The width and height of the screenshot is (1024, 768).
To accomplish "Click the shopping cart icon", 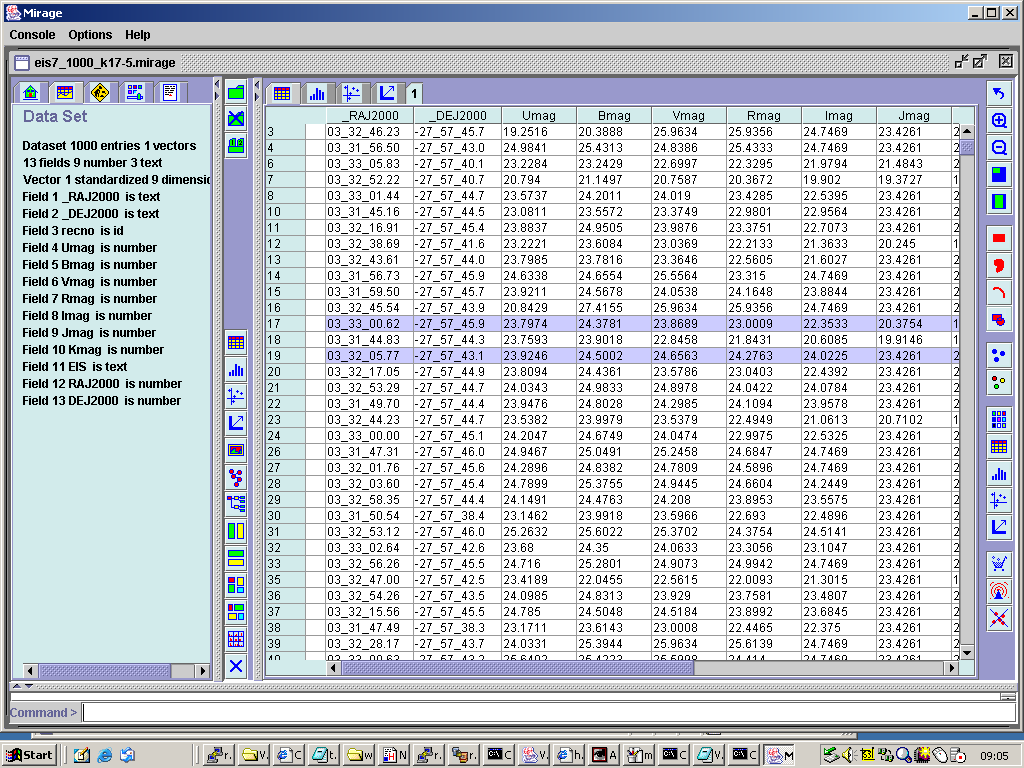I will pos(998,563).
